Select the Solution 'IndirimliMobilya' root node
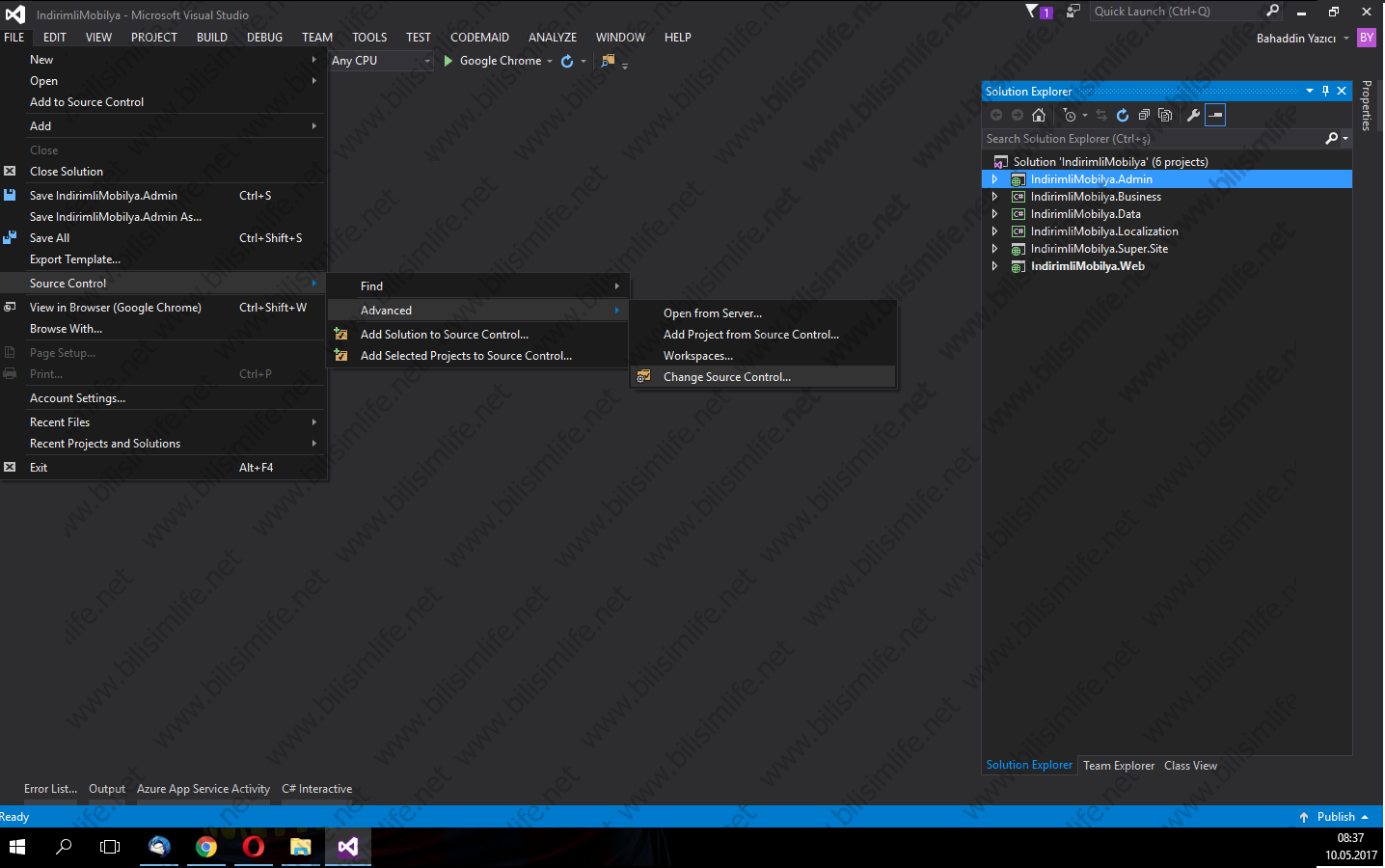Image resolution: width=1385 pixels, height=868 pixels. [x=1110, y=162]
